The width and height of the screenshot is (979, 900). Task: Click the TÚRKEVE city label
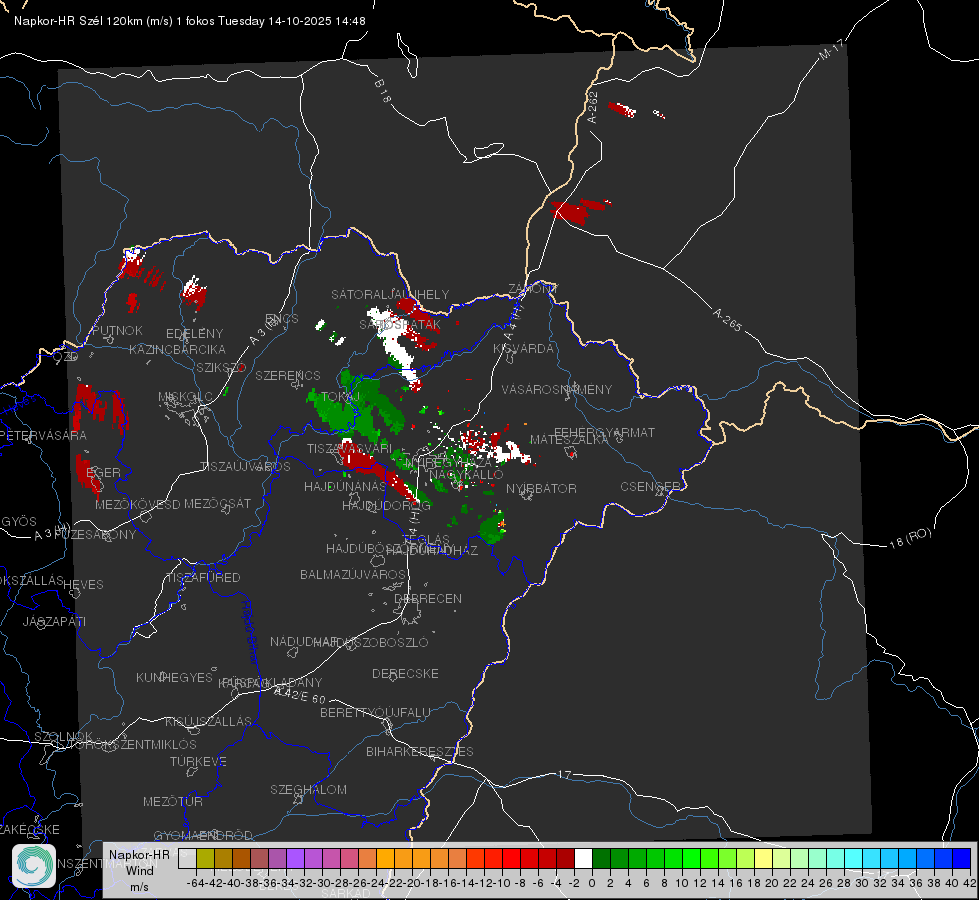pyautogui.click(x=199, y=761)
